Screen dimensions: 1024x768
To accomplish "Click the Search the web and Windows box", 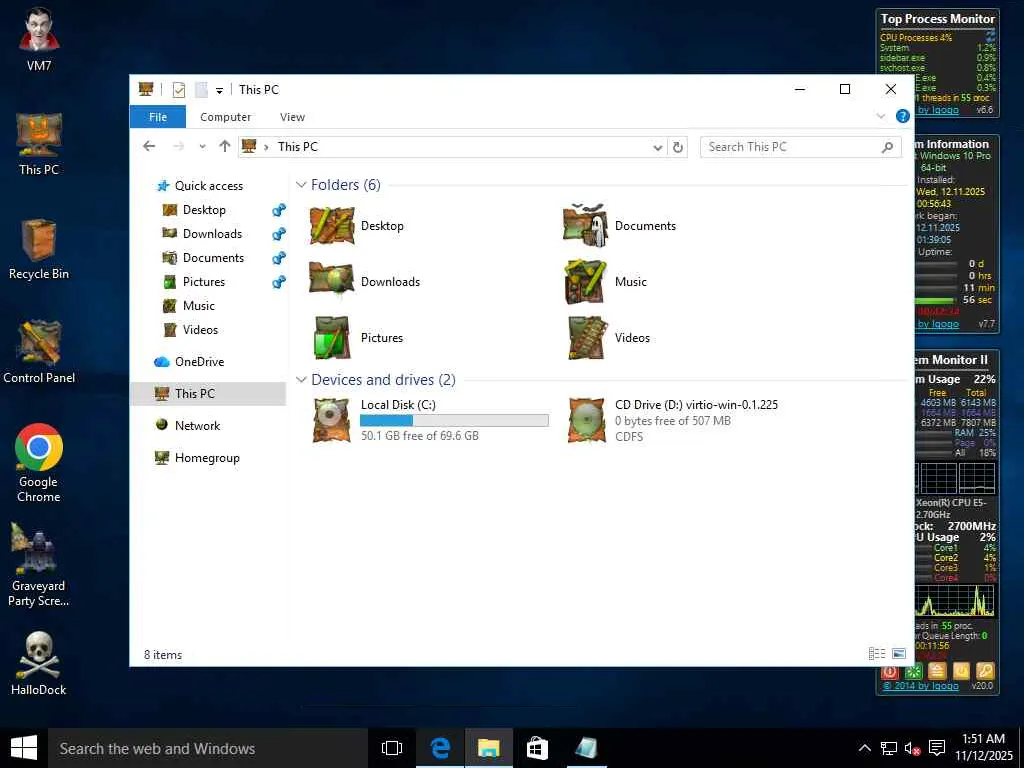I will 208,748.
